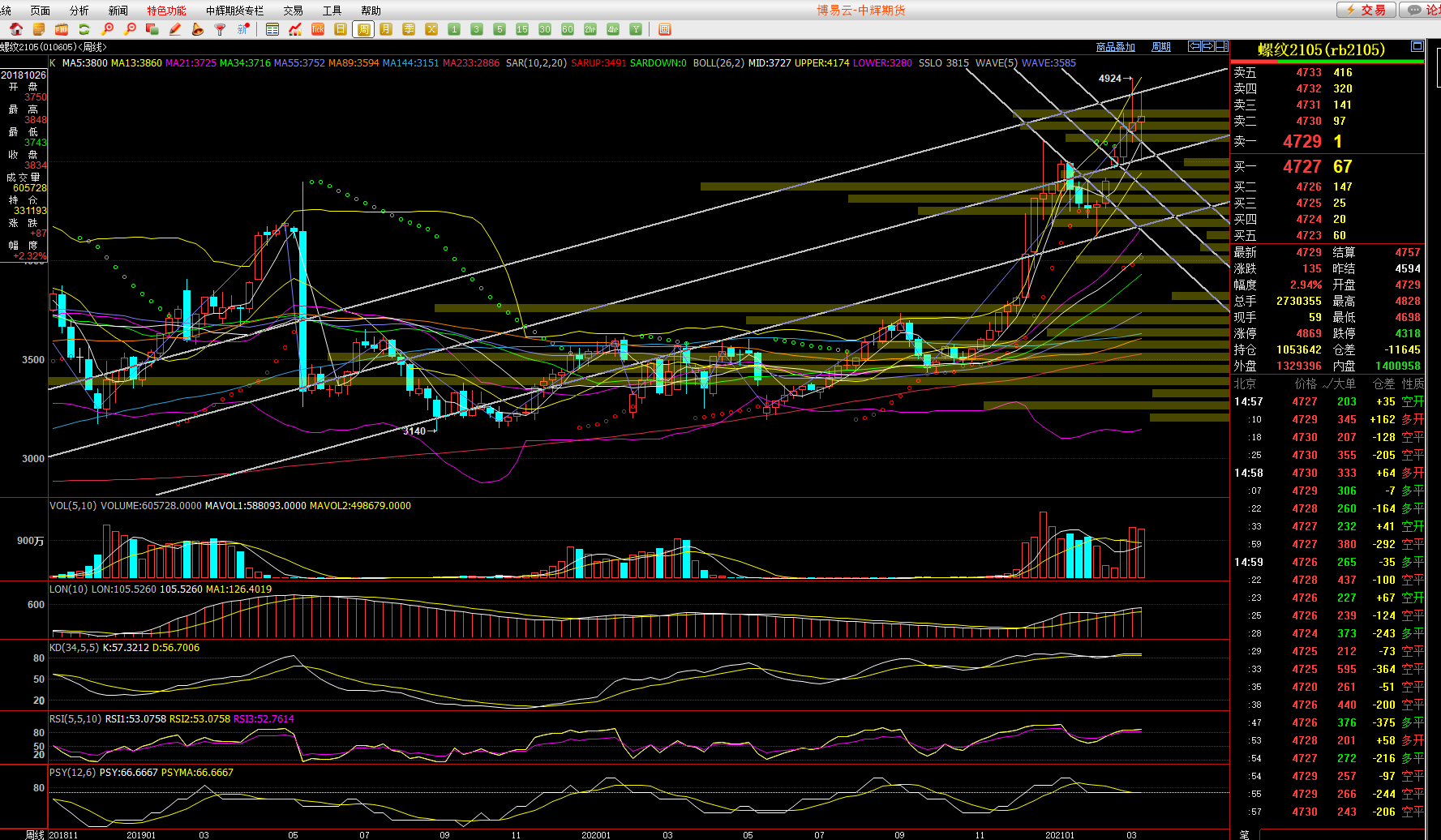This screenshot has height=840, width=1441.
Task: Click the previous contract left-arrow icon
Action: pos(1194,46)
